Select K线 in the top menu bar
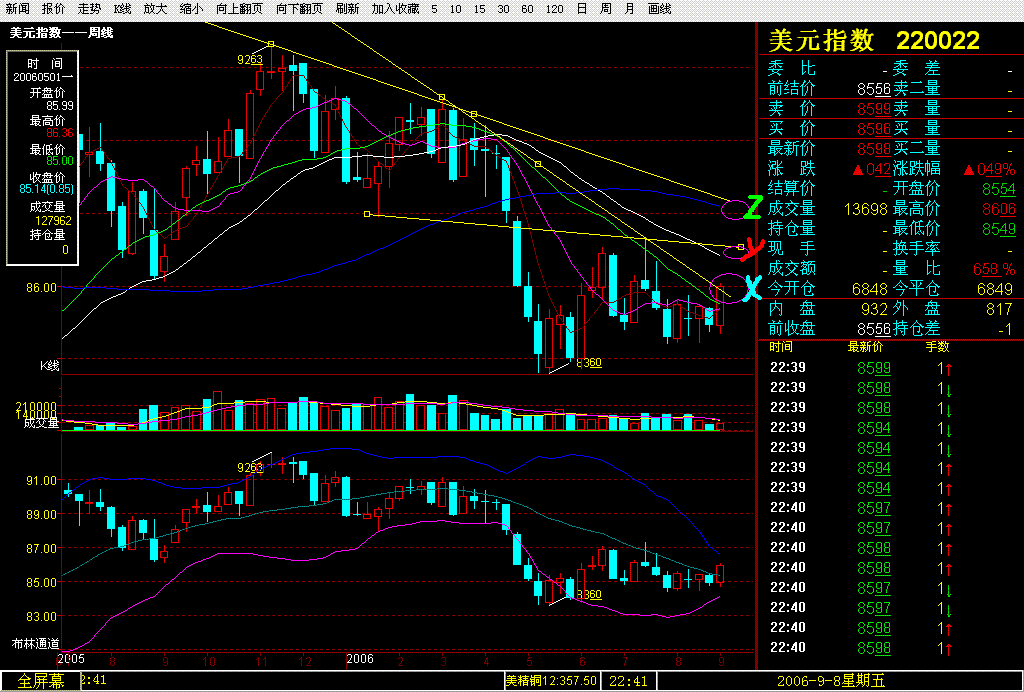 [x=122, y=9]
